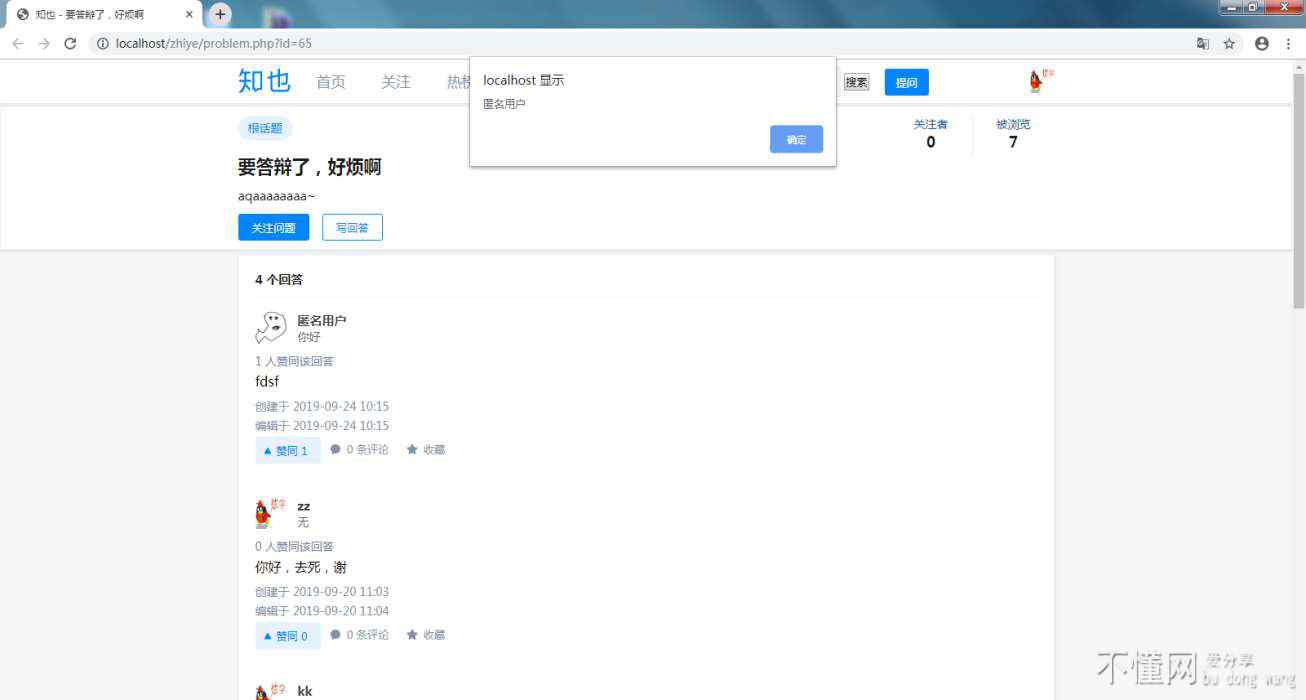The width and height of the screenshot is (1306, 700).
Task: Expand comments on the fdsf answer
Action: coord(360,450)
